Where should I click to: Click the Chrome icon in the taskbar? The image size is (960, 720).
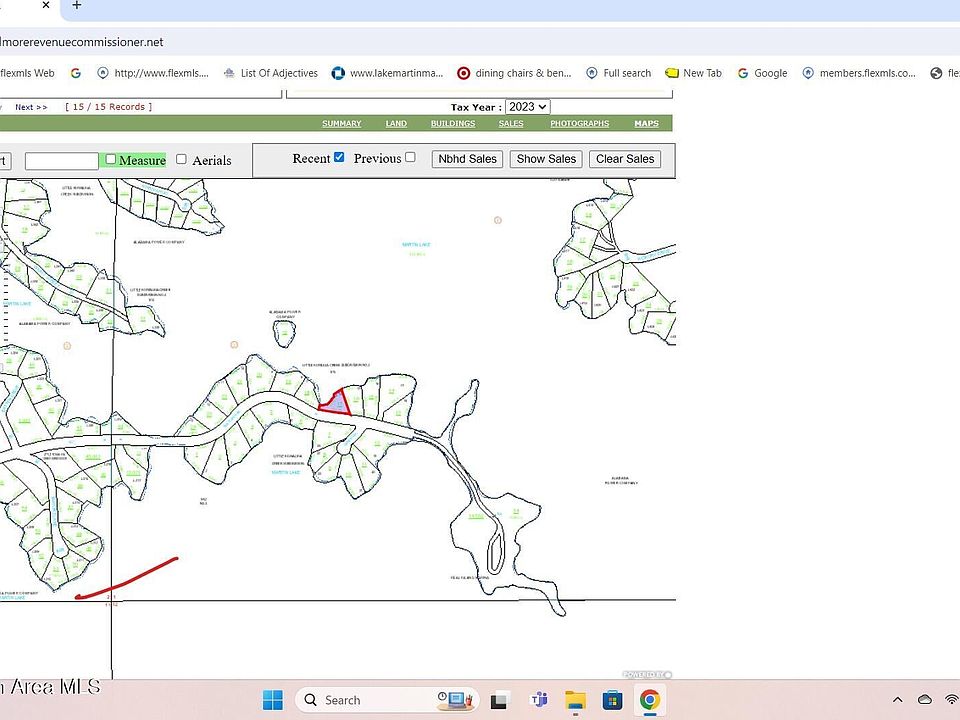[649, 700]
